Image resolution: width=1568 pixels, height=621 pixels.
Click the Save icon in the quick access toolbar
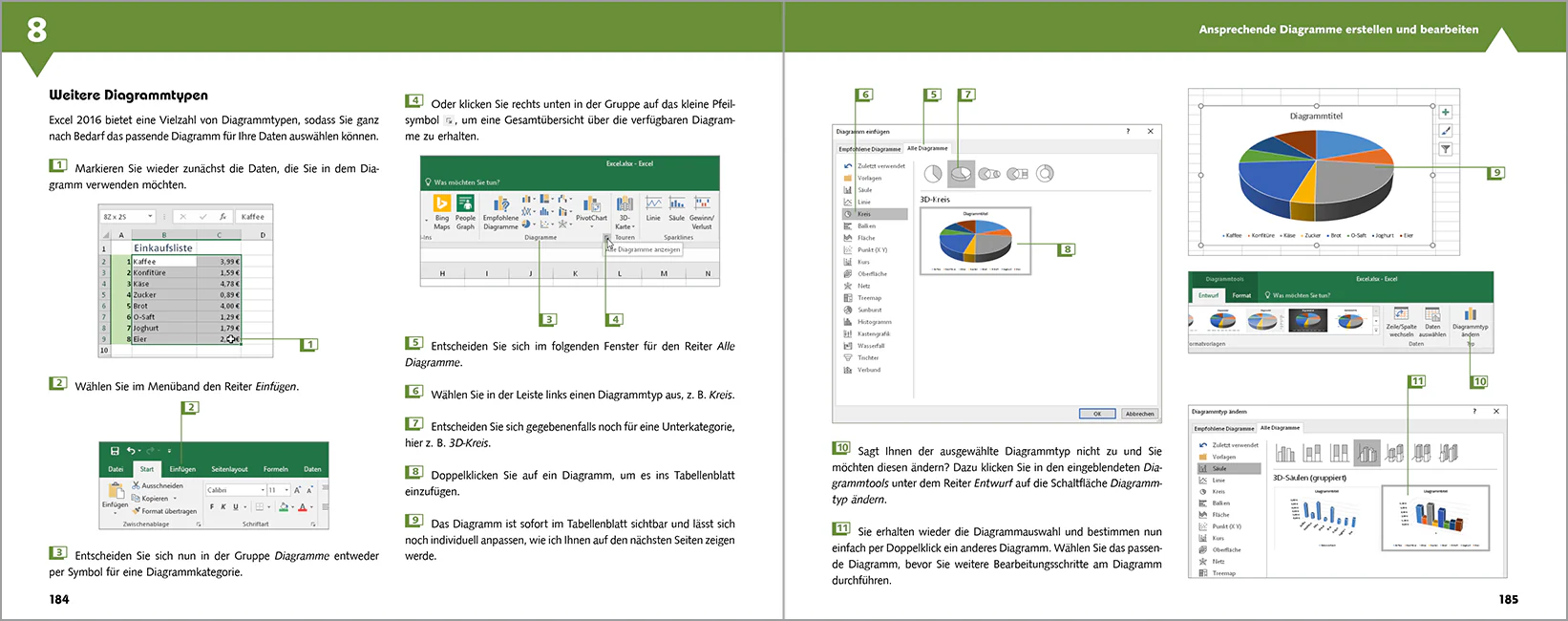[115, 451]
